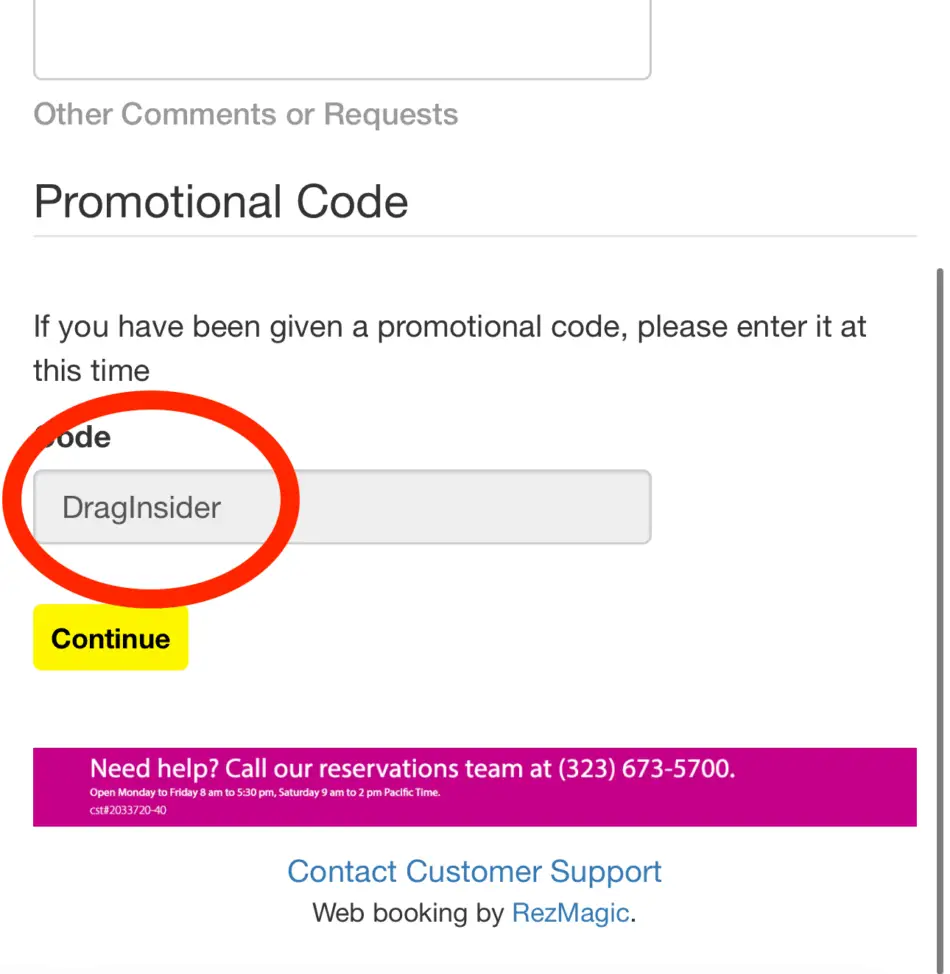Click the pink Need help banner
Viewport: 950px width, 974px height.
pos(475,787)
